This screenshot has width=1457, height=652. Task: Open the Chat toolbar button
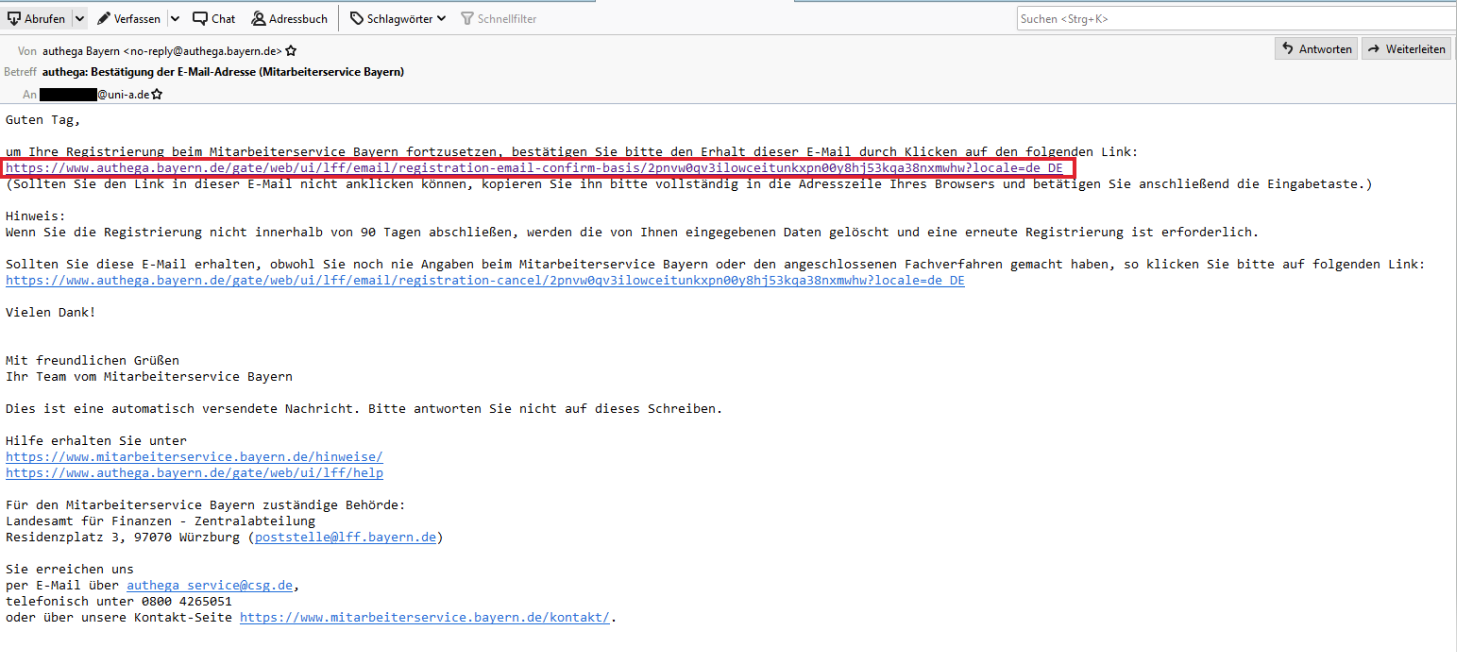tap(214, 19)
